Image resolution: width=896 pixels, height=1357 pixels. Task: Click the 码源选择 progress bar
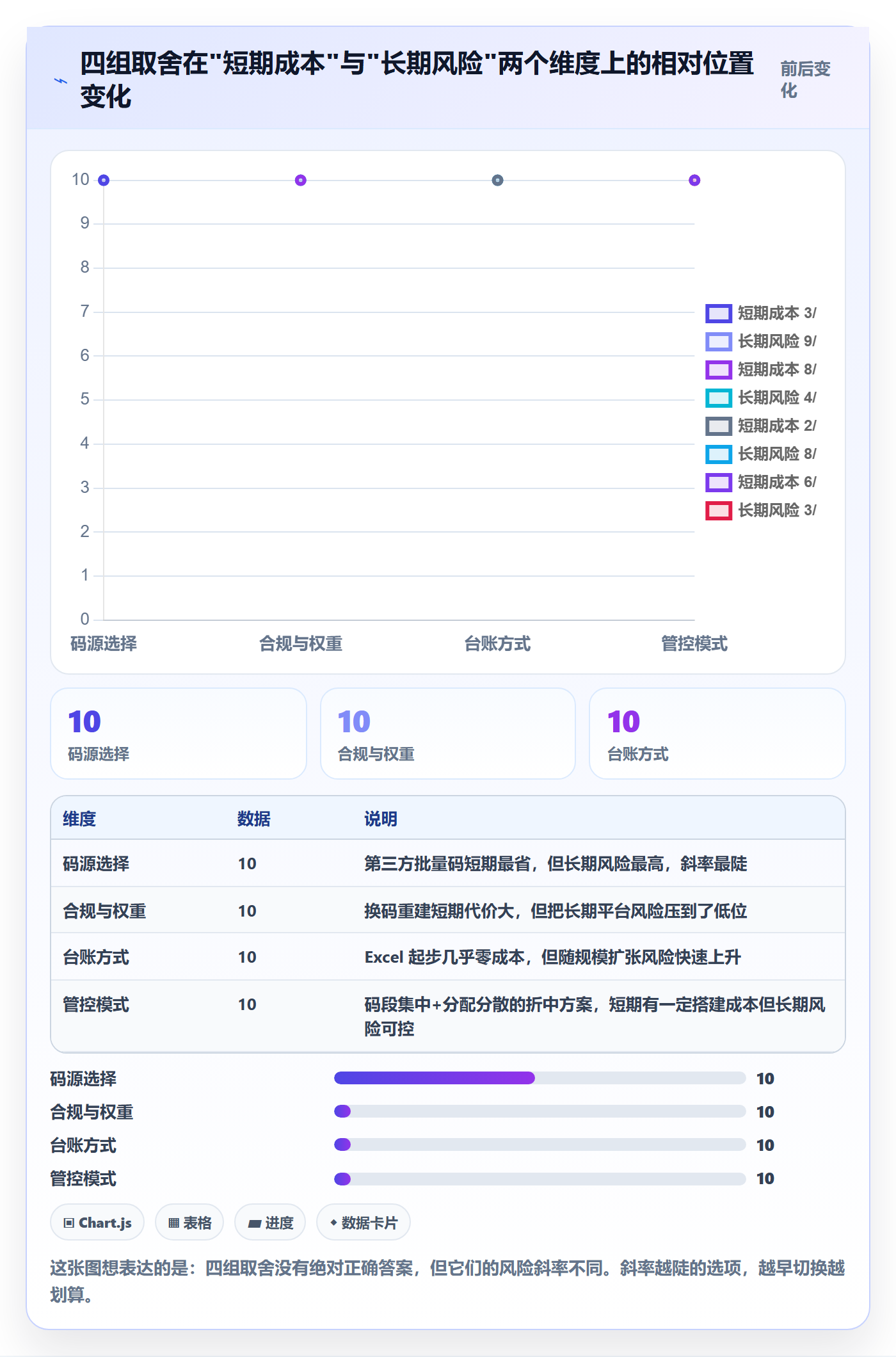pyautogui.click(x=540, y=1078)
